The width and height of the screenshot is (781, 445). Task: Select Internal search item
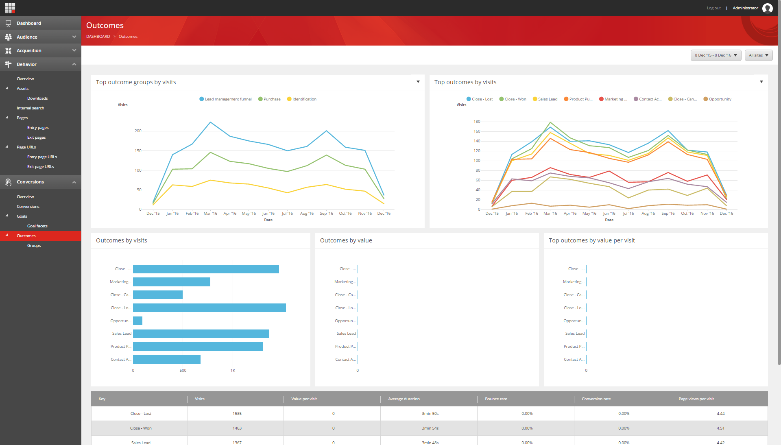[30, 108]
